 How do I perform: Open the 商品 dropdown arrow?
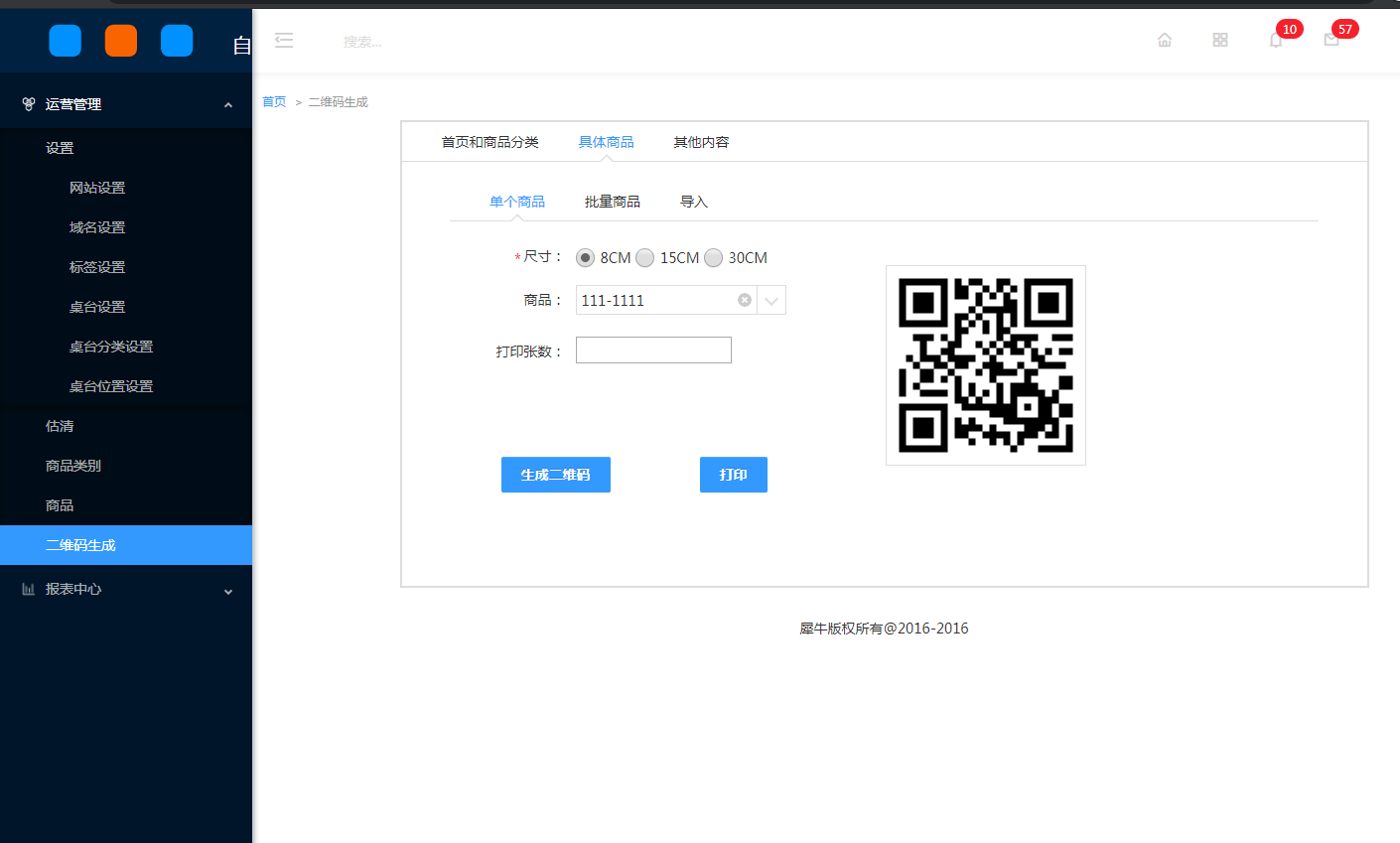click(771, 300)
